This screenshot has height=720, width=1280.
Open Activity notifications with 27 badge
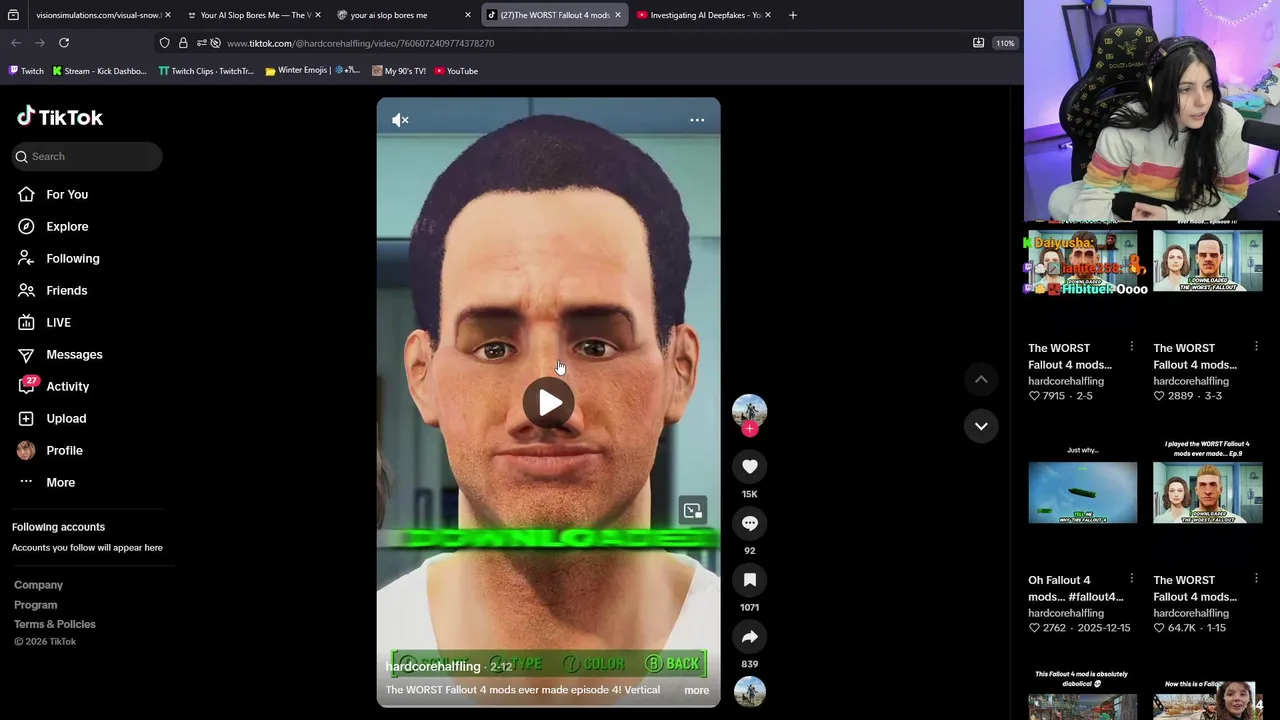click(67, 386)
